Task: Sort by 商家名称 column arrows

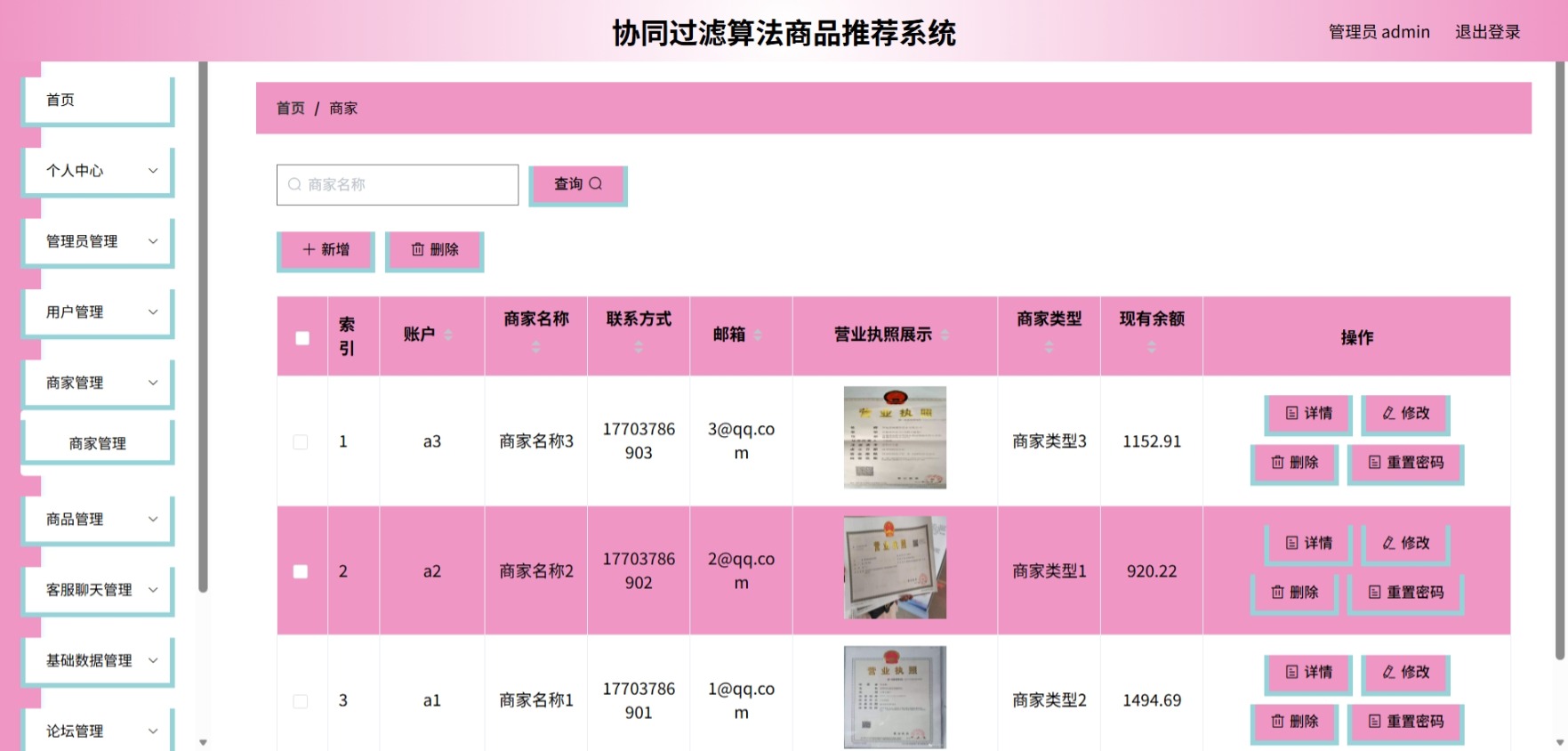Action: [x=535, y=347]
